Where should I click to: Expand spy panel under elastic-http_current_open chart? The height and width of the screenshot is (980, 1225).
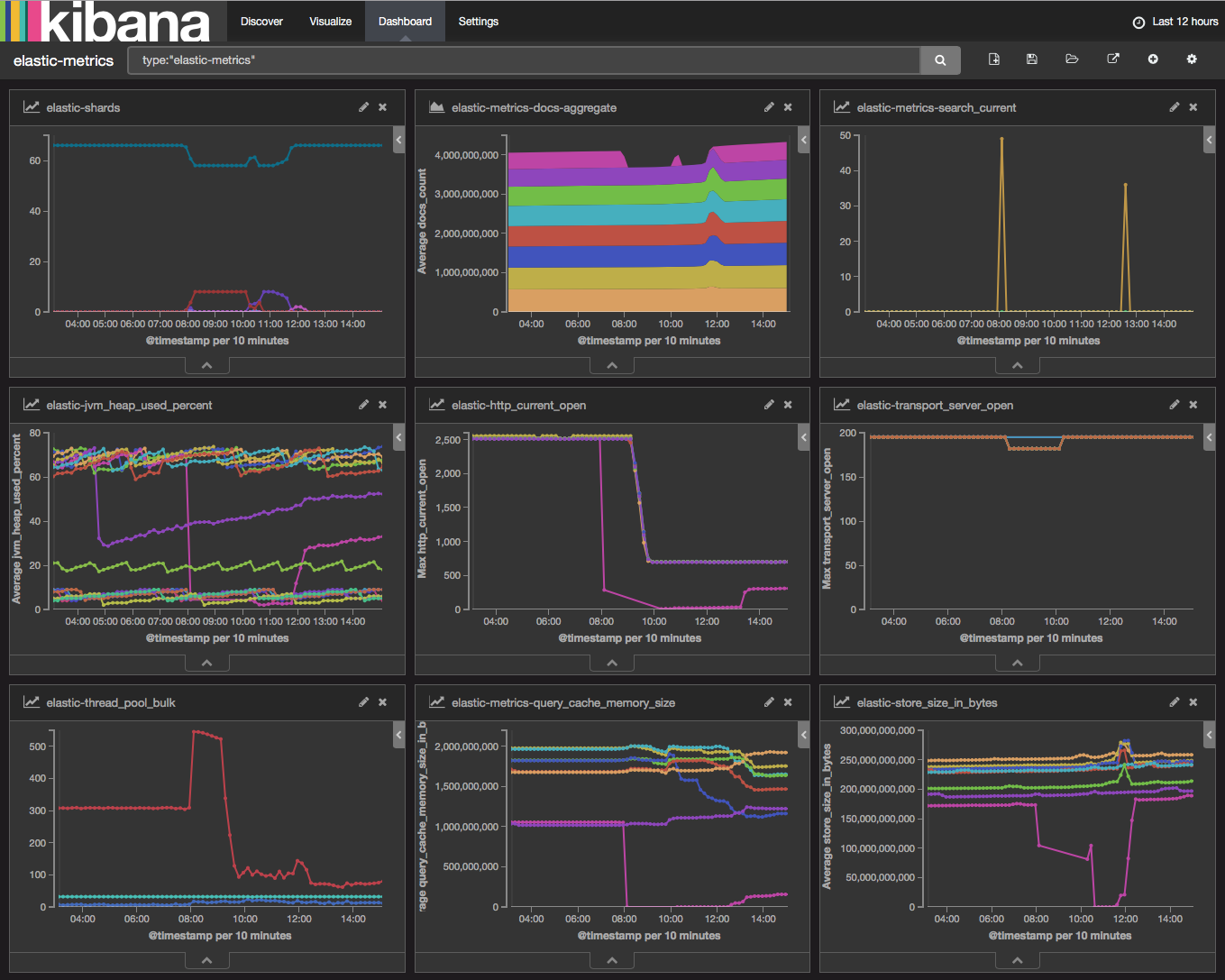click(x=612, y=663)
